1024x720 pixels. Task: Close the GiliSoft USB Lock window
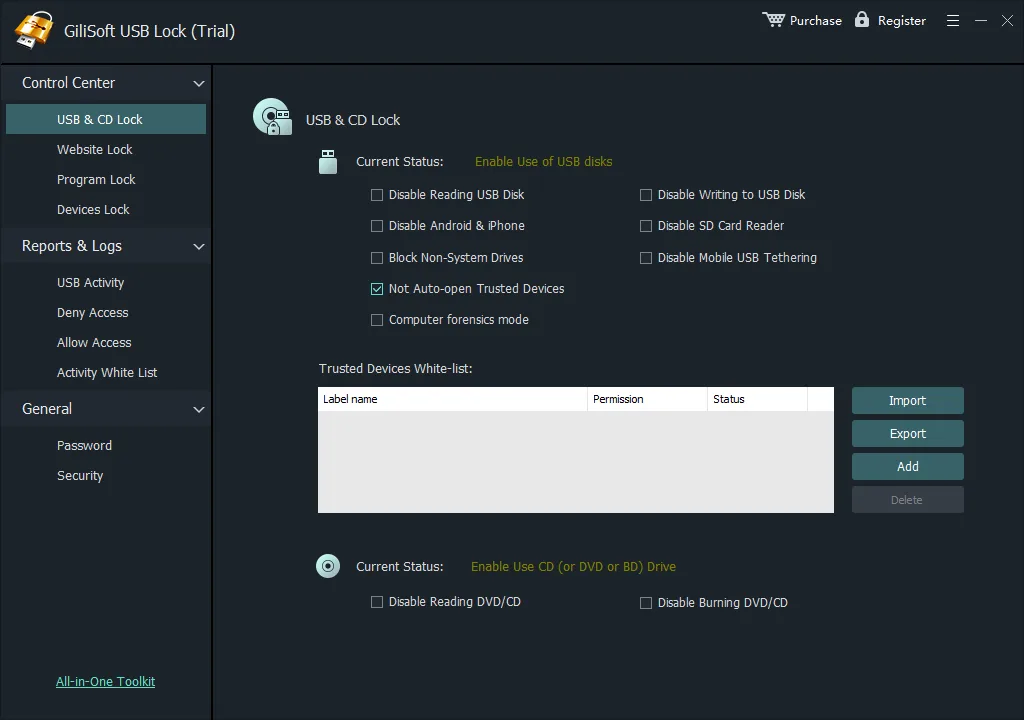pos(1008,21)
